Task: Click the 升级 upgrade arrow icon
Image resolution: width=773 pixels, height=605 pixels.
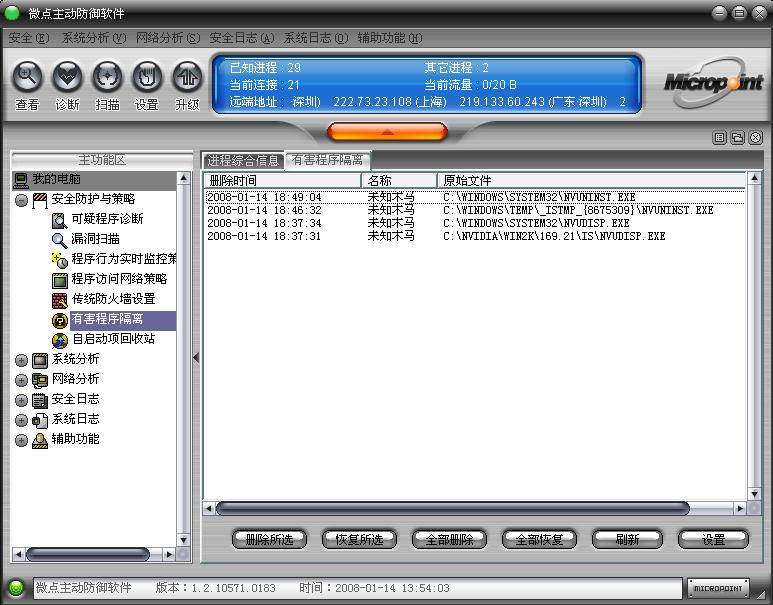Action: [187, 76]
